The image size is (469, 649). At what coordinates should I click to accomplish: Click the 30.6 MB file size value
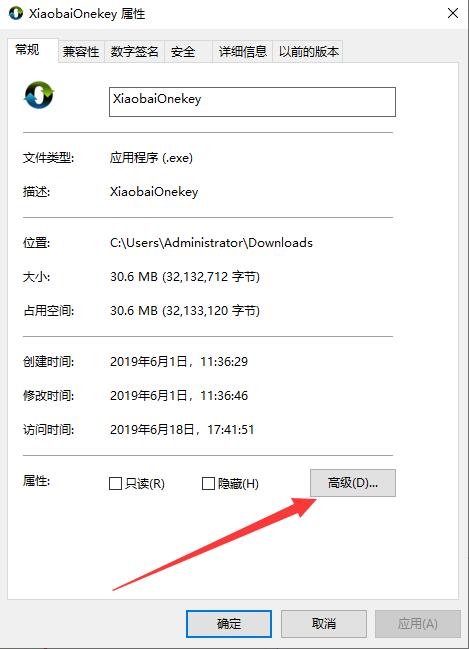(x=185, y=276)
